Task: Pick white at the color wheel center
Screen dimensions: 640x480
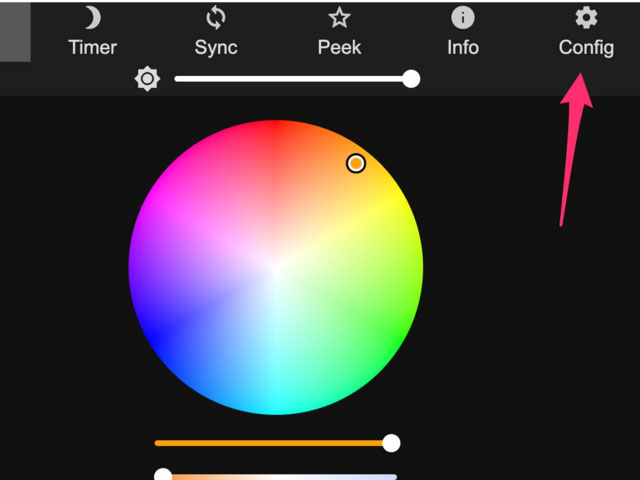Action: (x=276, y=268)
